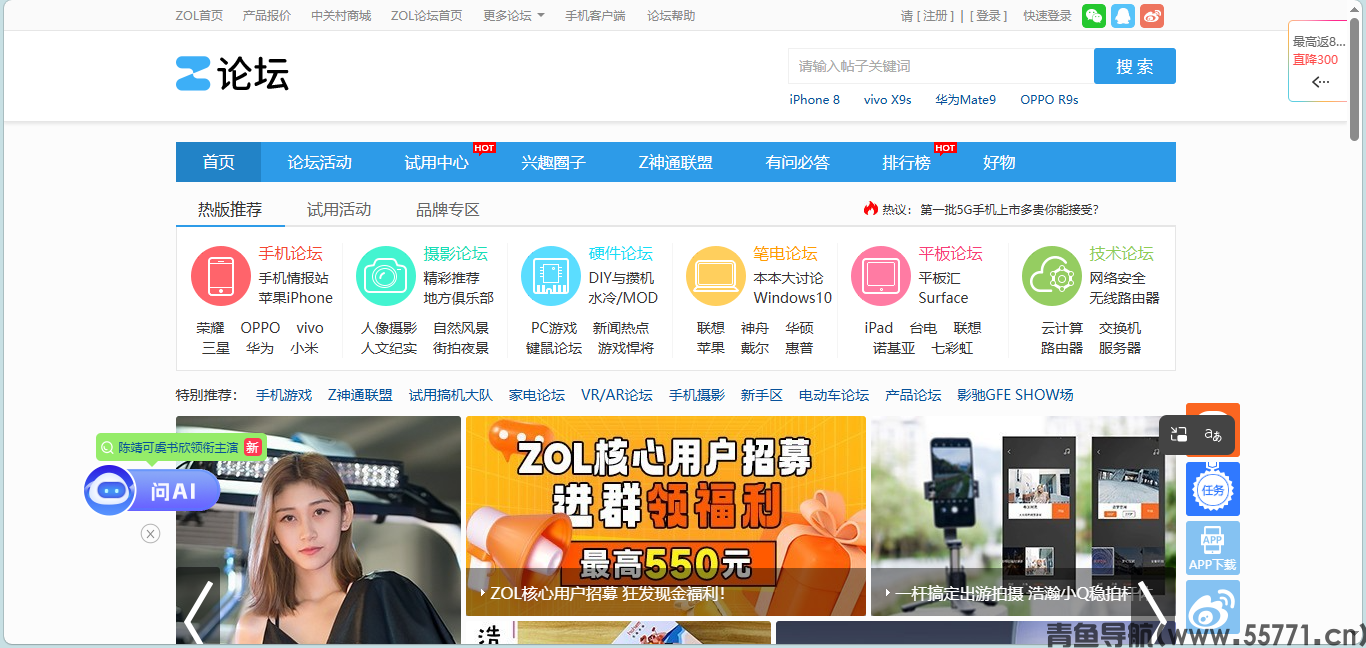Click the 陈靖可虞书欣领衔主演 notification bubble
1366x648 pixels.
181,447
